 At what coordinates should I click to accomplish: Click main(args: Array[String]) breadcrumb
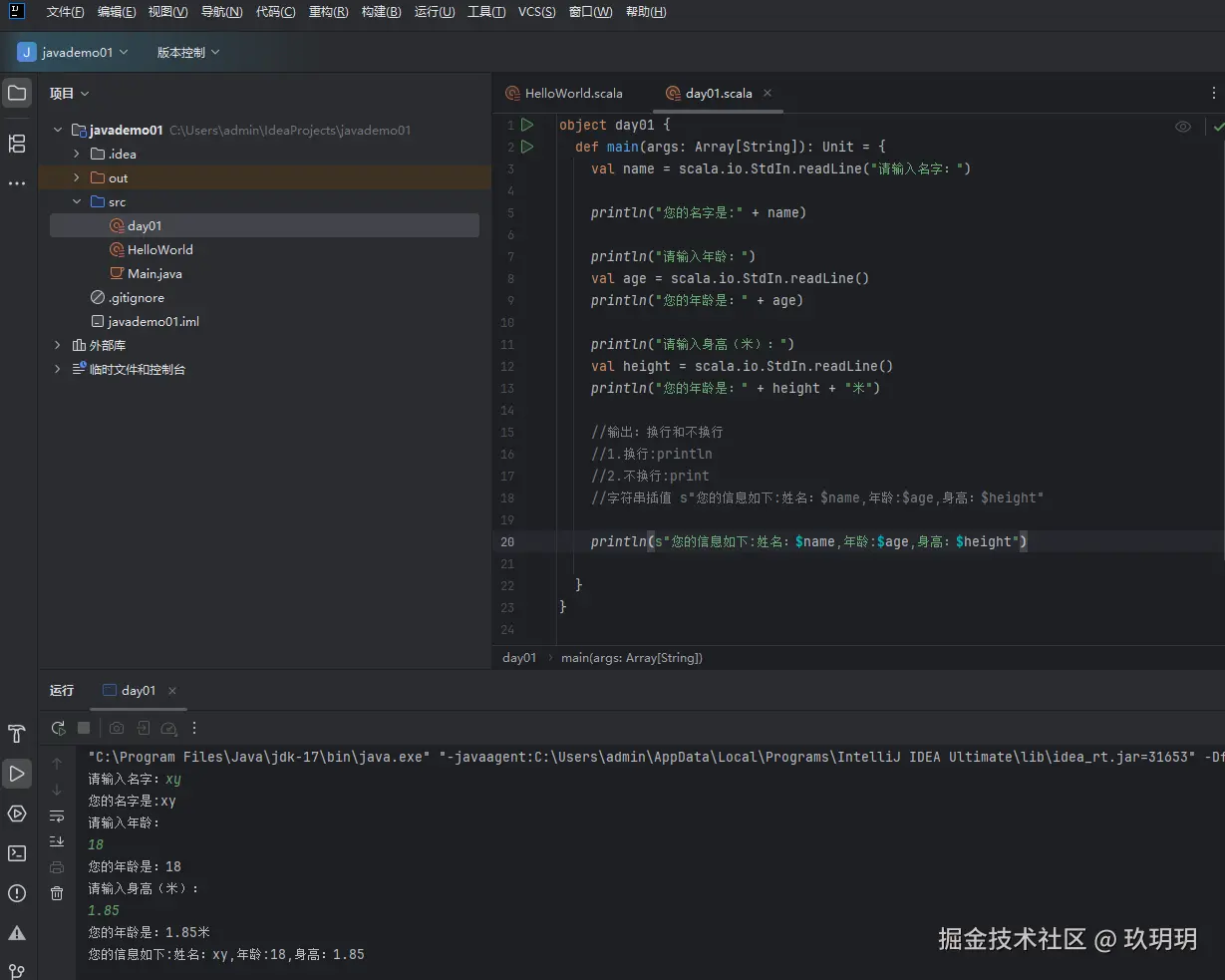[x=632, y=657]
